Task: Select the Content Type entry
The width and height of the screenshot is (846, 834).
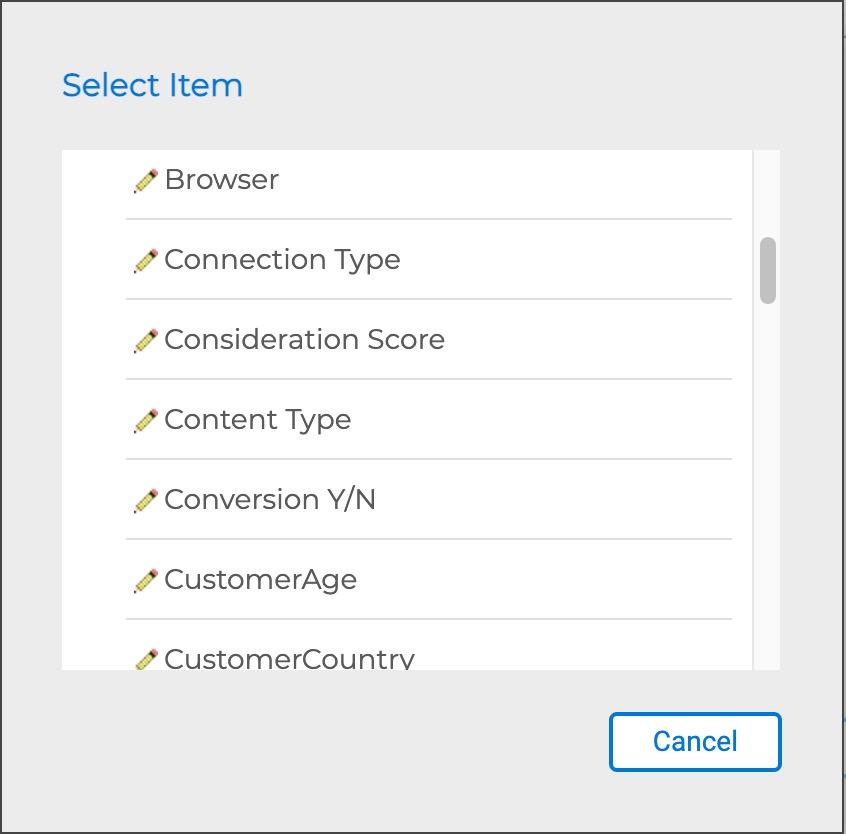Action: pyautogui.click(x=257, y=420)
